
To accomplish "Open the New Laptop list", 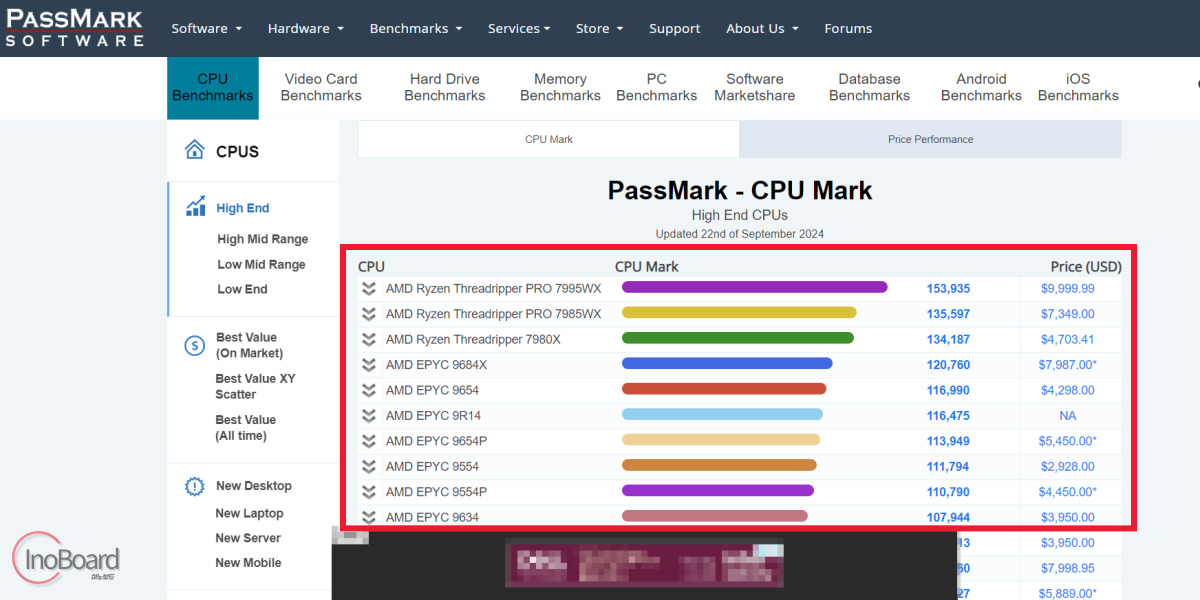I will (249, 513).
